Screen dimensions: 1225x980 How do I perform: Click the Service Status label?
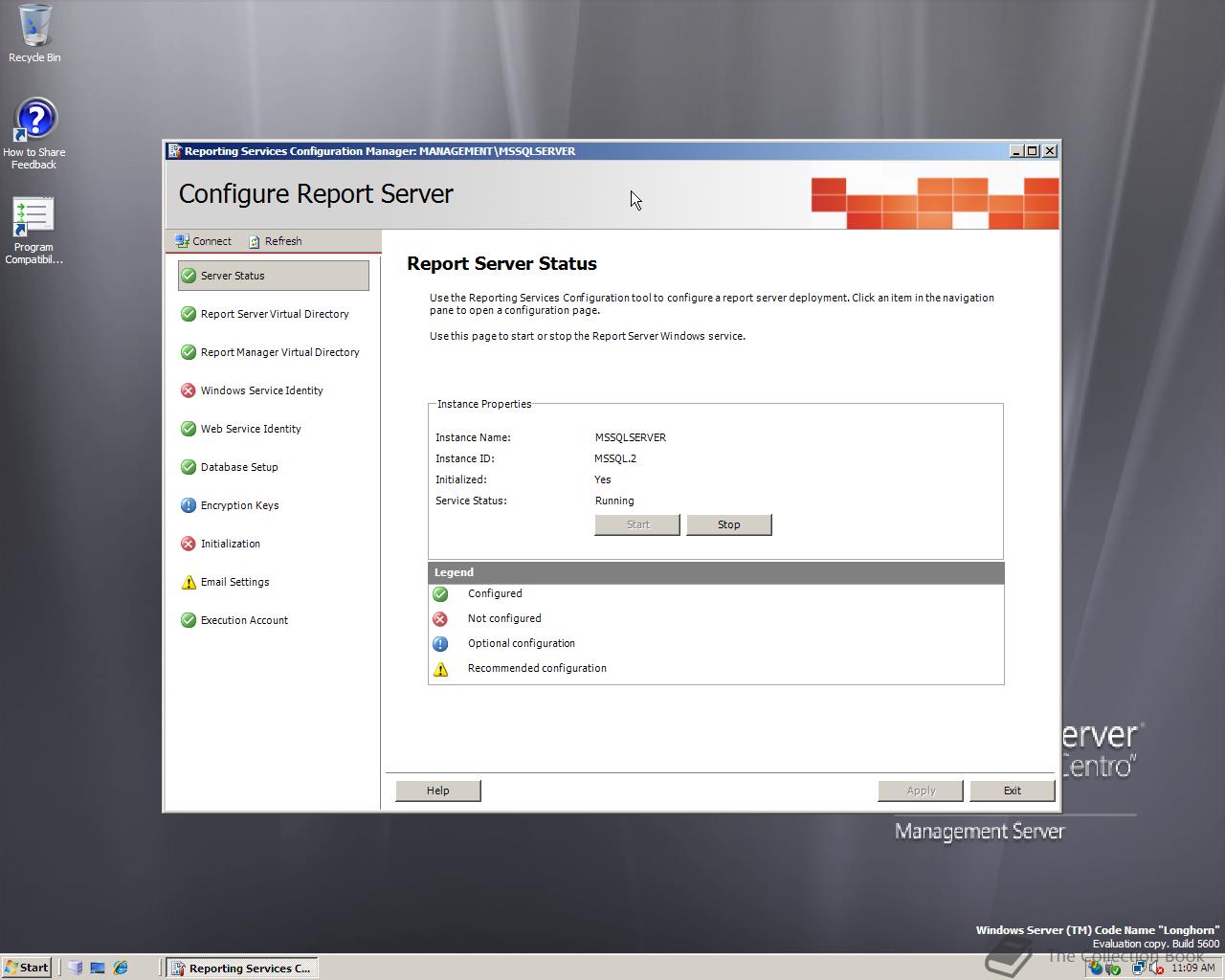tap(471, 501)
